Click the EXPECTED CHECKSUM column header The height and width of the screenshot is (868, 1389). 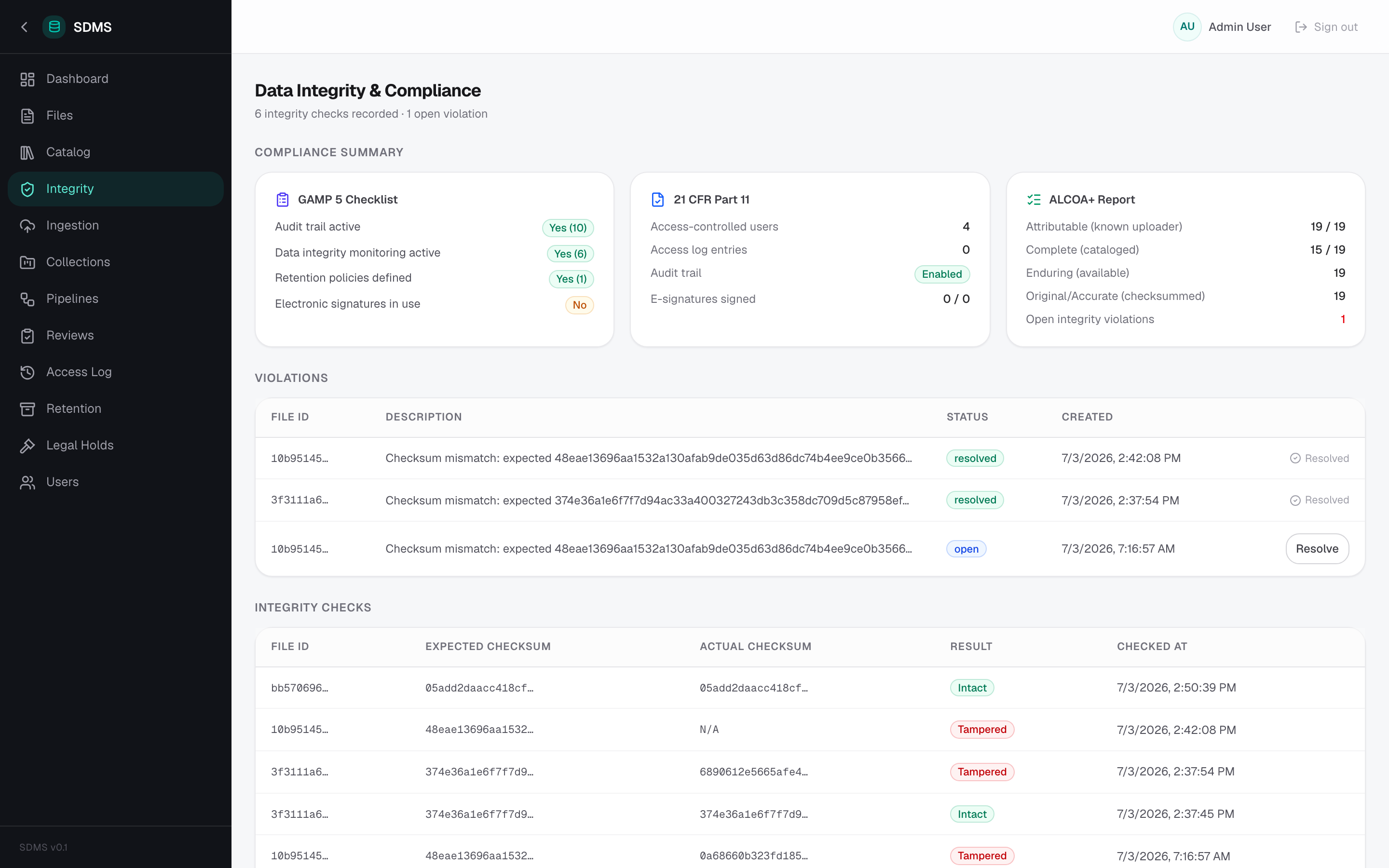488,646
